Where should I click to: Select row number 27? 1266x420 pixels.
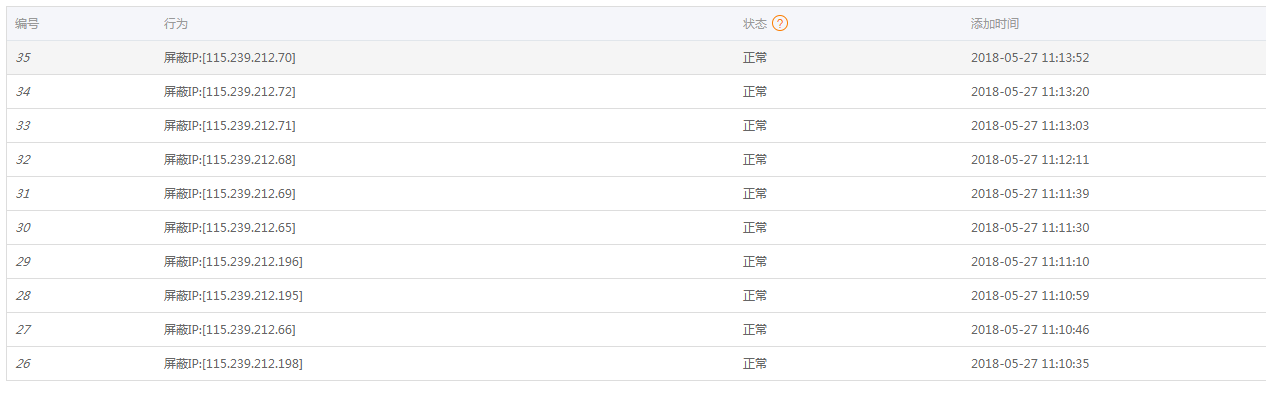[23, 330]
